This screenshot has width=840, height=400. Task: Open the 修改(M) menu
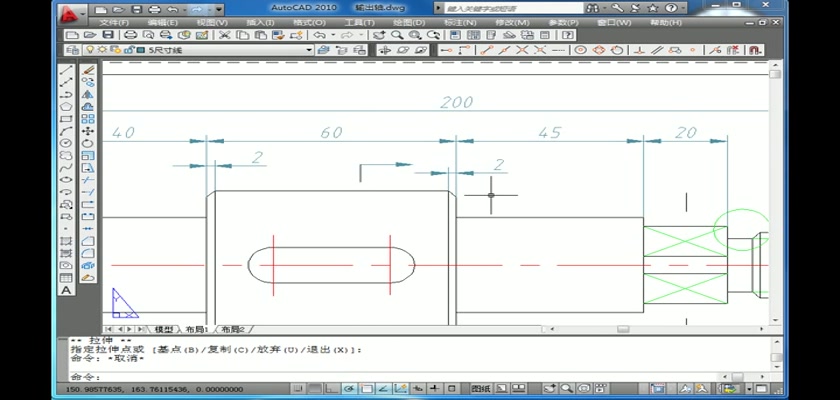512,22
